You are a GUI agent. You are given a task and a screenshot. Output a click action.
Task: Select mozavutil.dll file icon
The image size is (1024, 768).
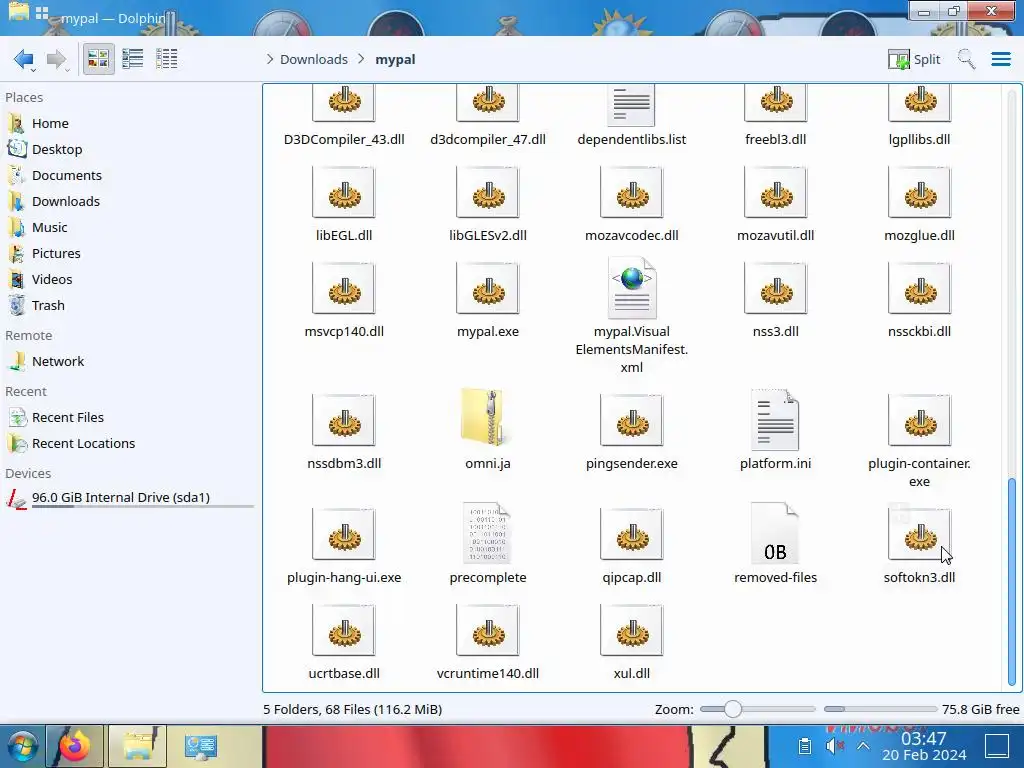tap(776, 192)
